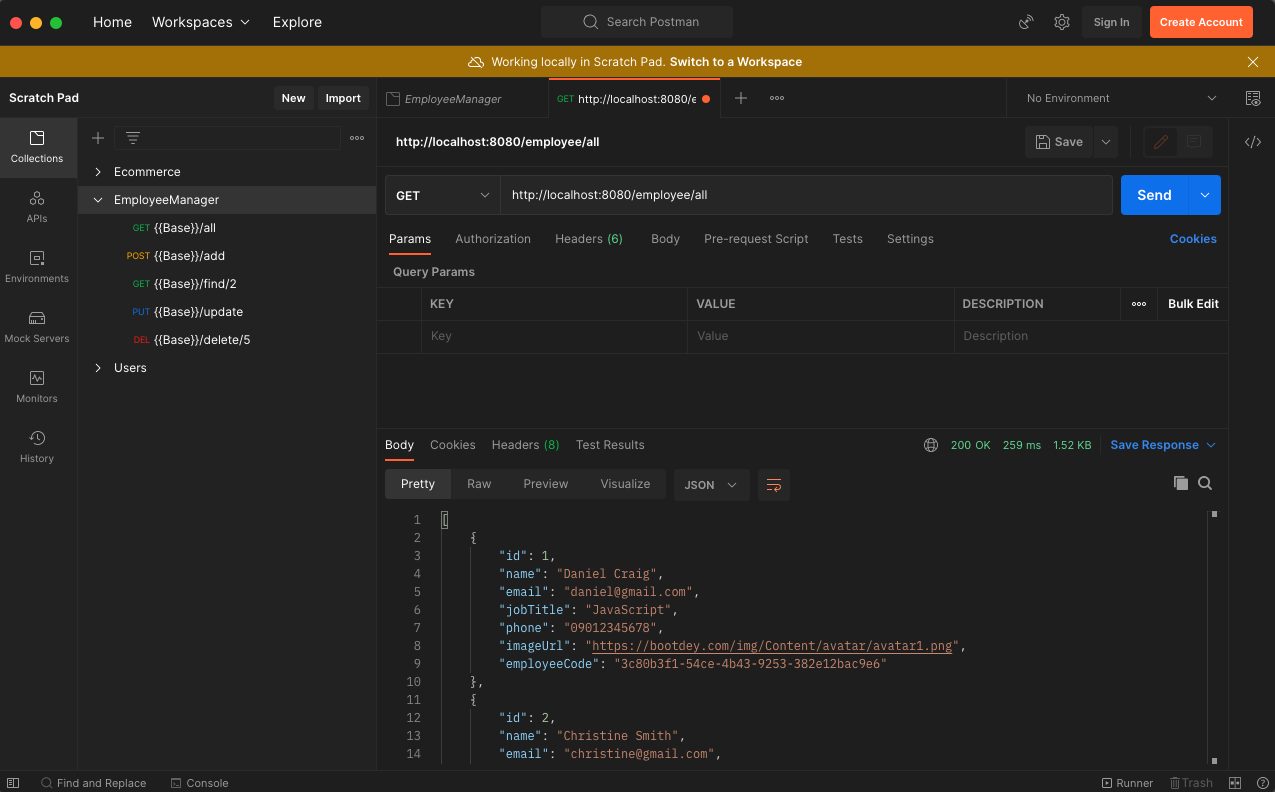Click the blue Send button

pos(1154,195)
